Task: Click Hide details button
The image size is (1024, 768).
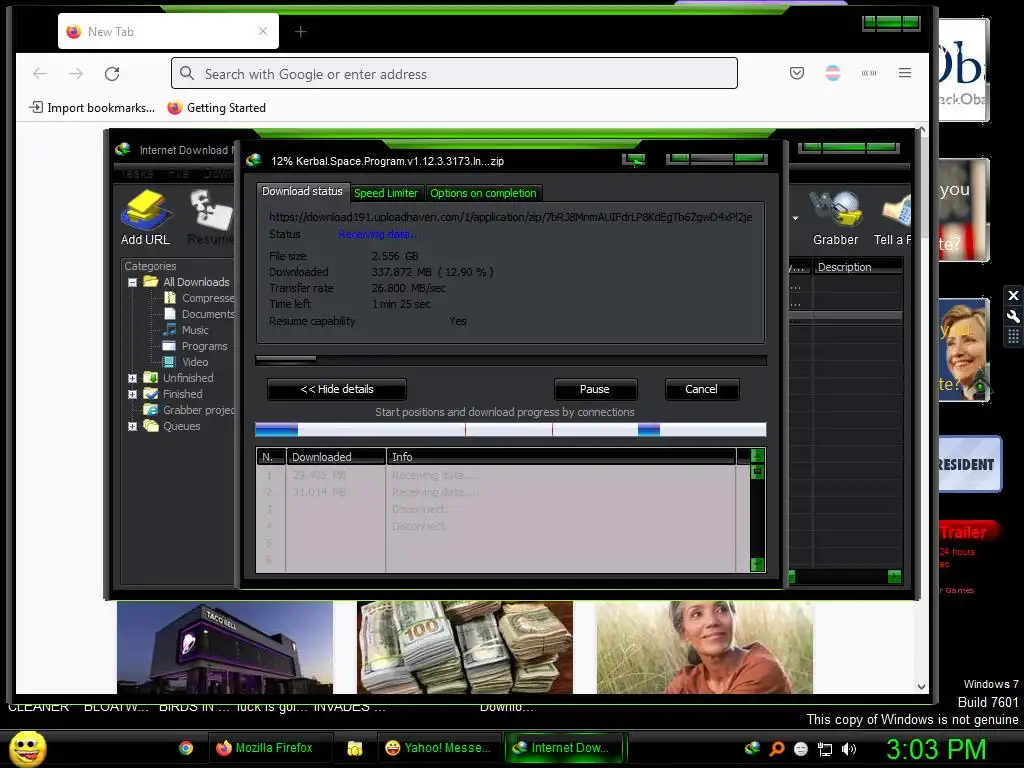Action: click(337, 389)
